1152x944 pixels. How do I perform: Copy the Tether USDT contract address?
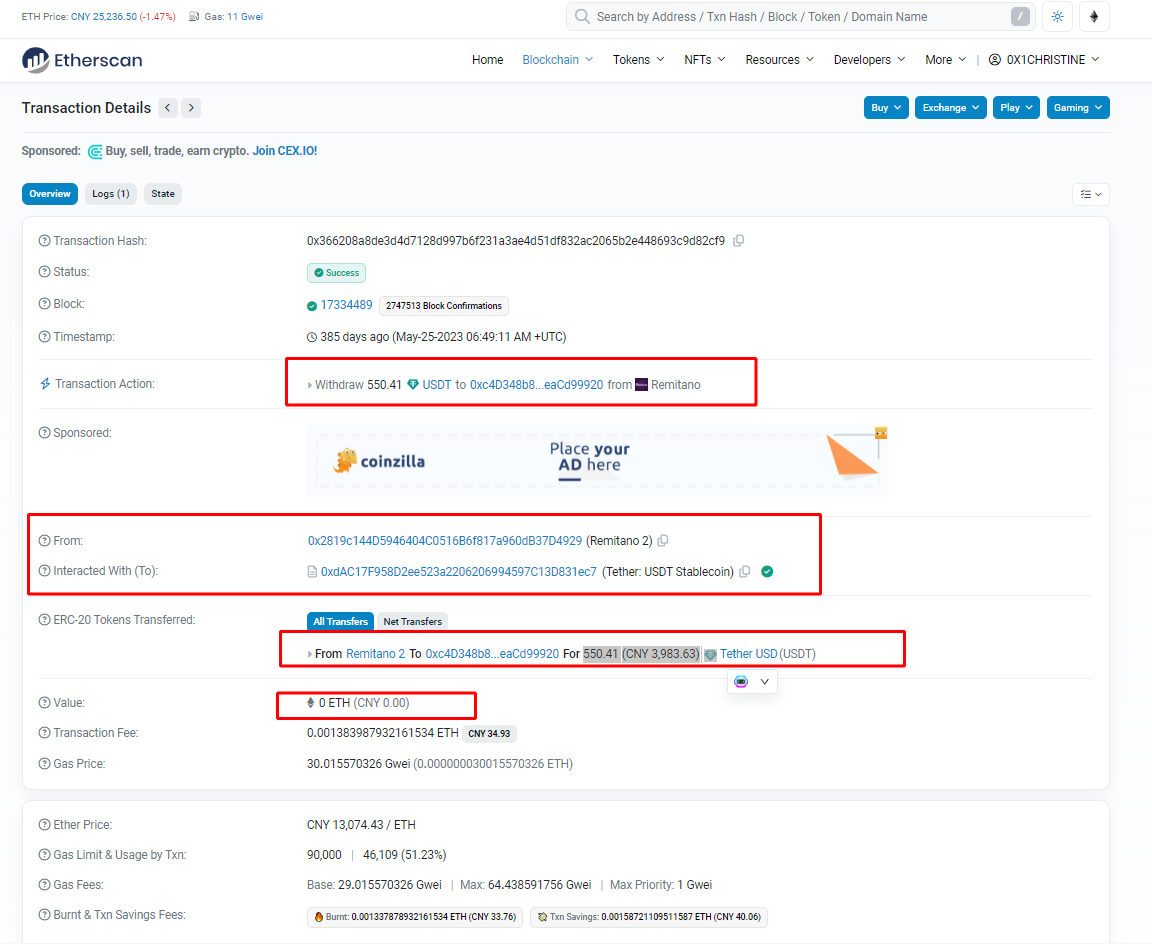tap(744, 572)
